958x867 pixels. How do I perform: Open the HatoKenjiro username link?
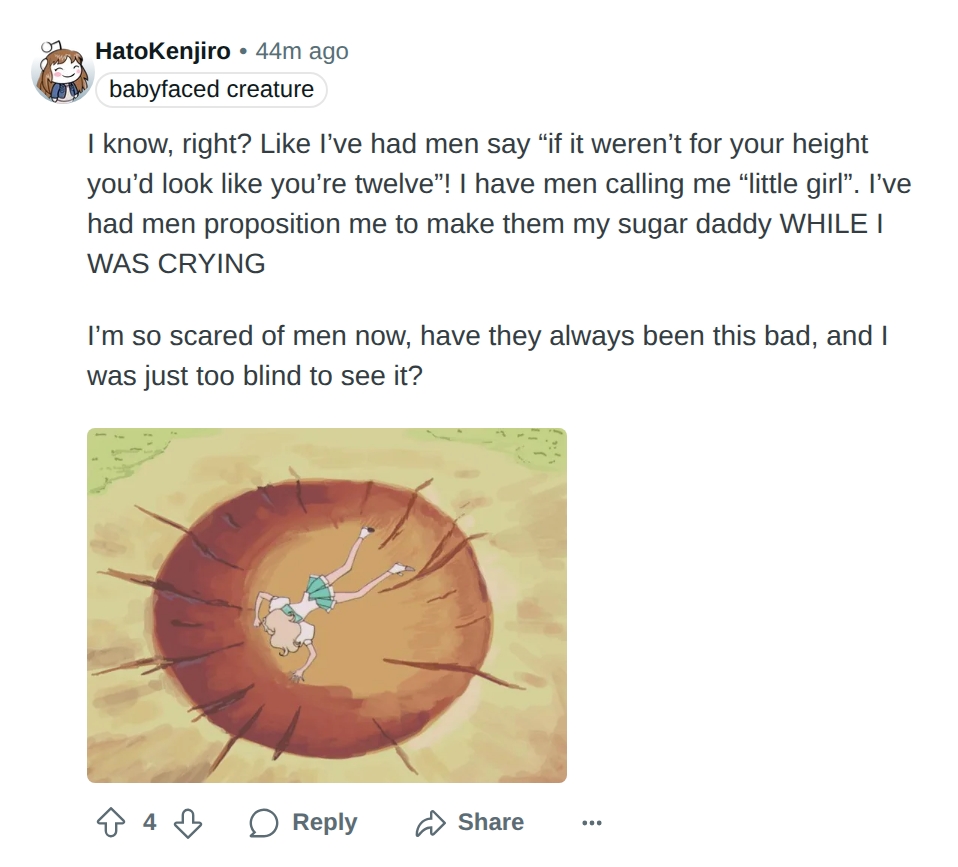[x=163, y=51]
